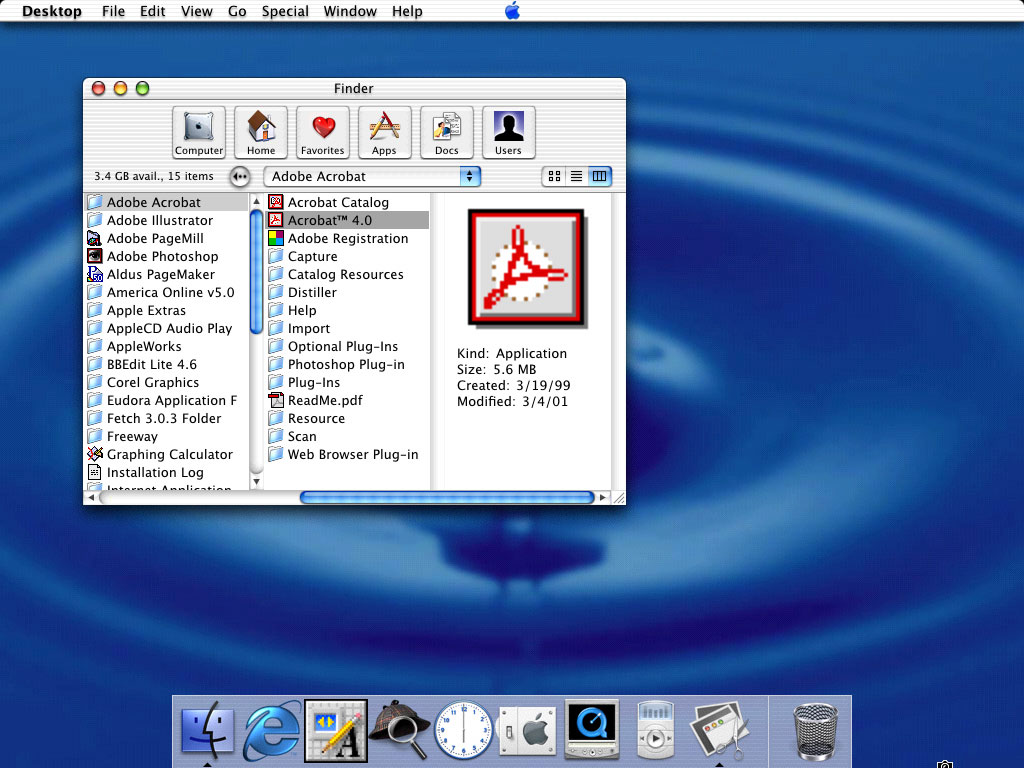Open the Computer toolbar shortcut
Screen dimensions: 1024x768
click(x=199, y=133)
